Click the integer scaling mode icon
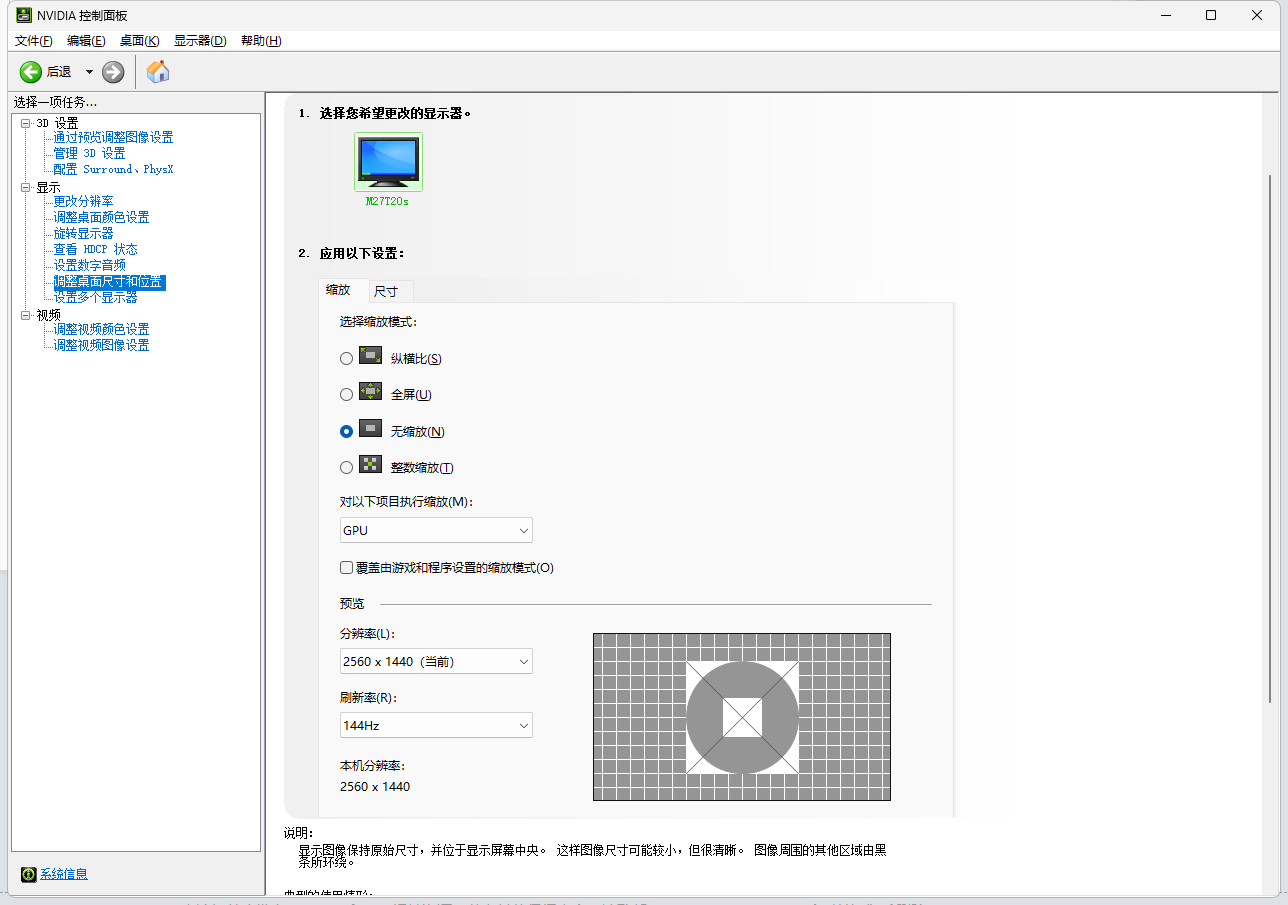1288x905 pixels. [x=370, y=464]
